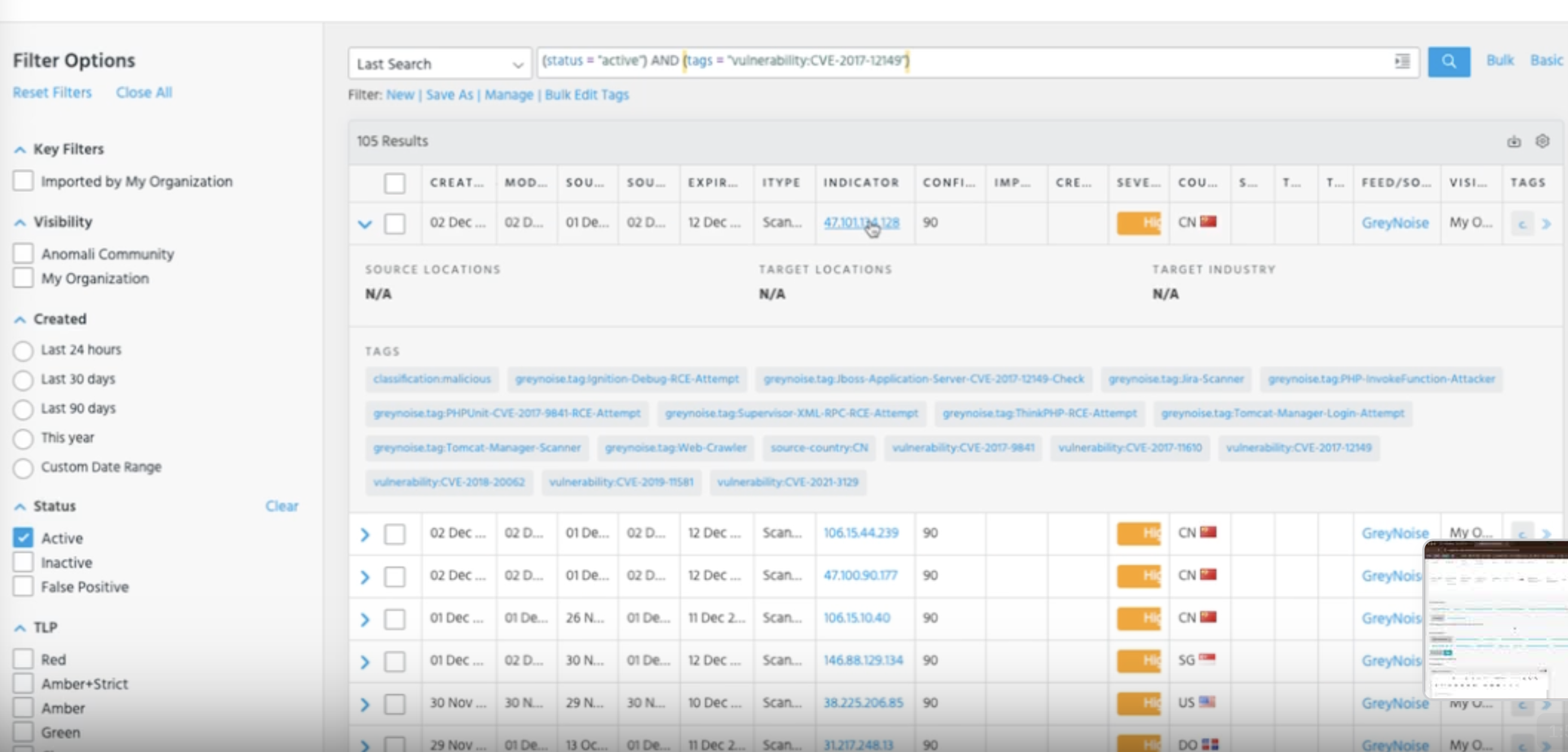The height and width of the screenshot is (752, 1568).
Task: Collapse the TLP section
Action: 20,628
